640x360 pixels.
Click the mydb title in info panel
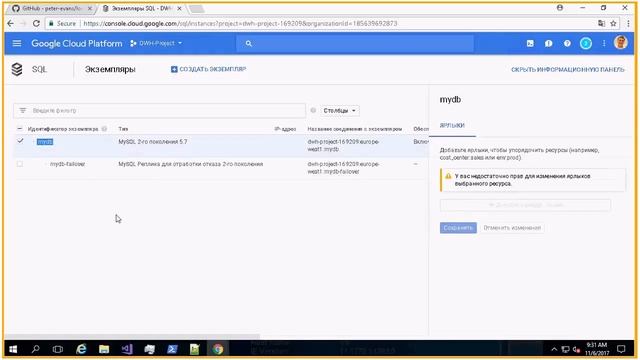tap(450, 100)
